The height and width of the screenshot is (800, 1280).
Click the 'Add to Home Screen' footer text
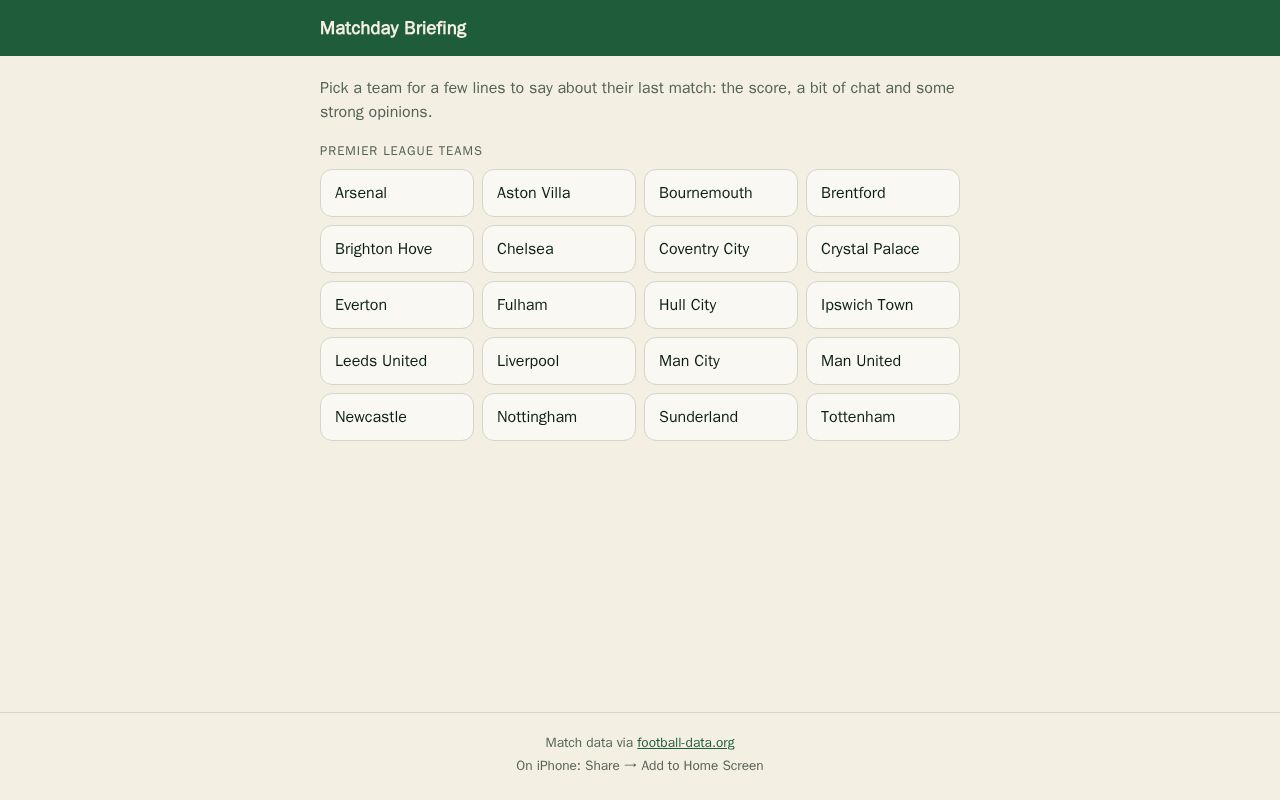coord(702,765)
